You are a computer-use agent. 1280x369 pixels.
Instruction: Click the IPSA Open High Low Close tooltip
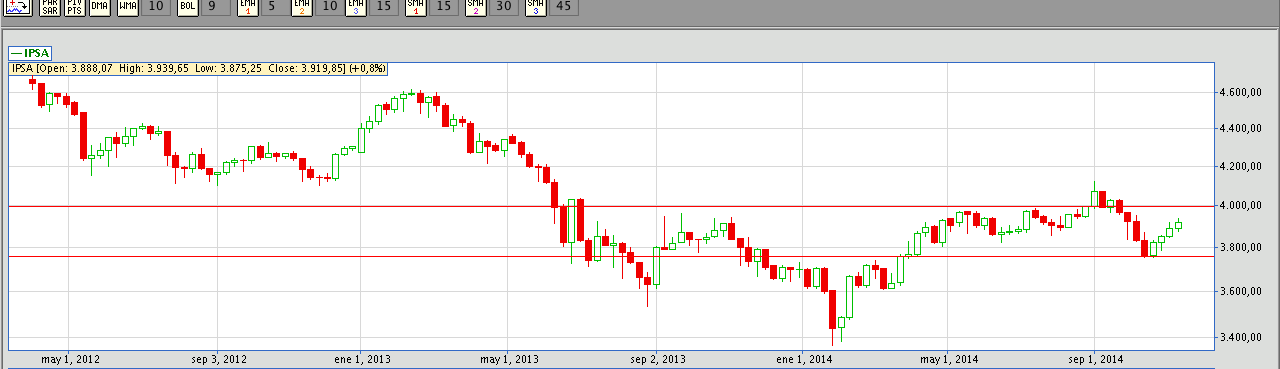point(198,68)
